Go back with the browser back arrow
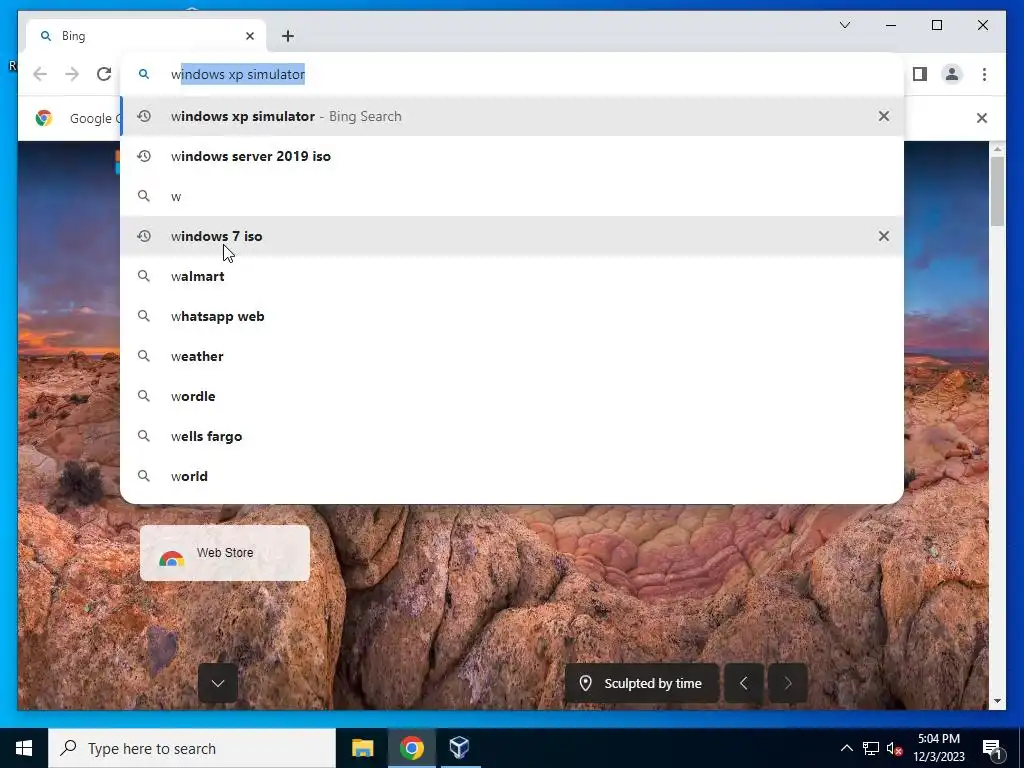The width and height of the screenshot is (1024, 768). tap(40, 74)
